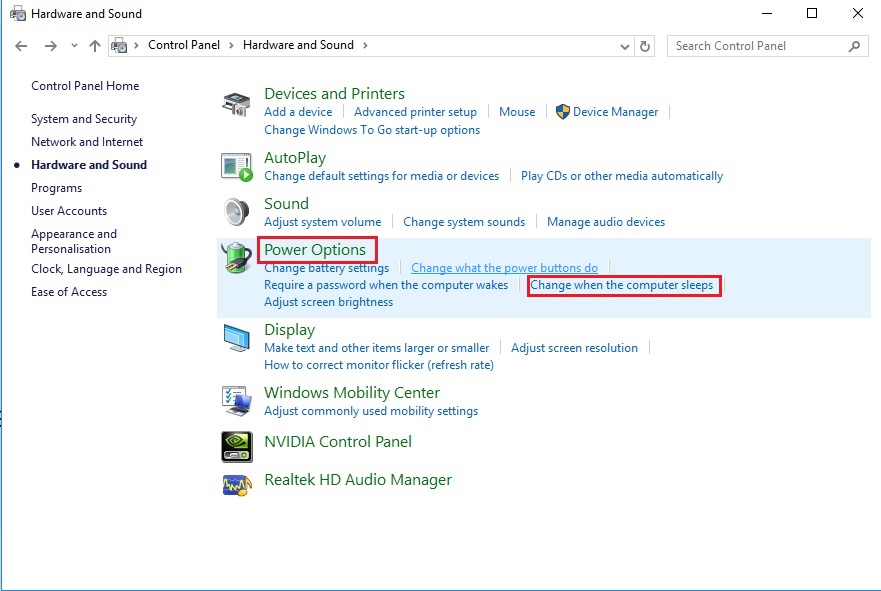Expand chevron after Control Panel breadcrumb
Image resolution: width=881 pixels, height=591 pixels.
231,46
